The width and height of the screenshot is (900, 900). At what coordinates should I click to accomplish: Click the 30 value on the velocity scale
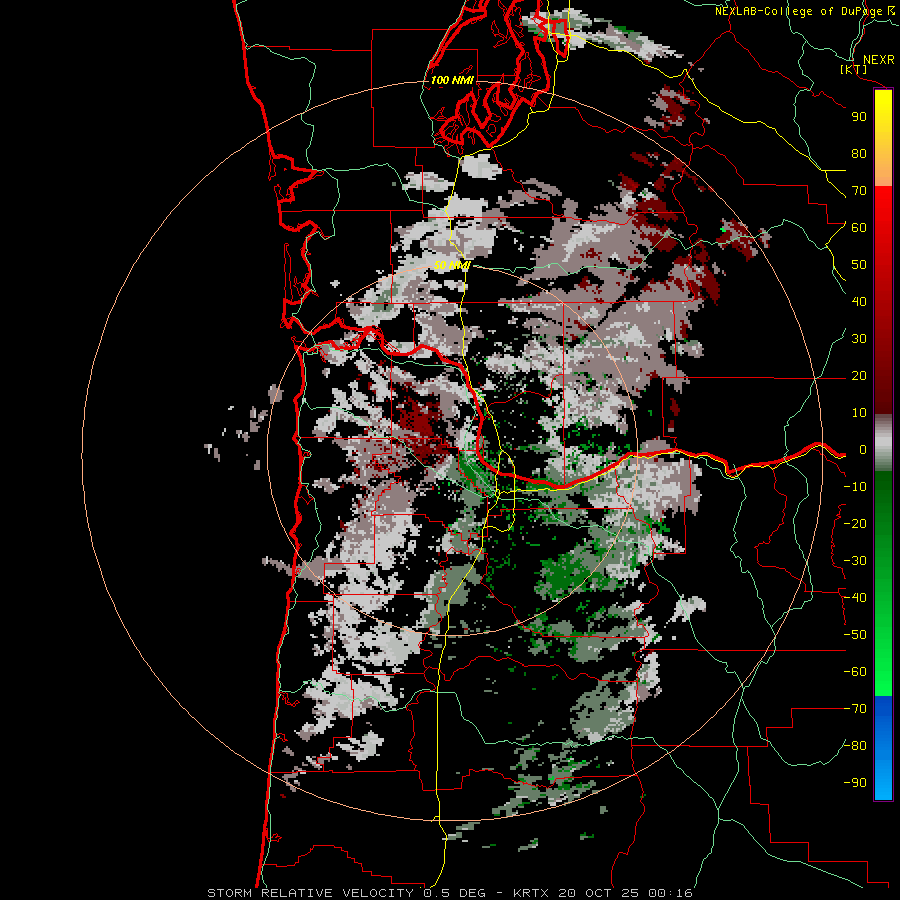click(x=859, y=339)
